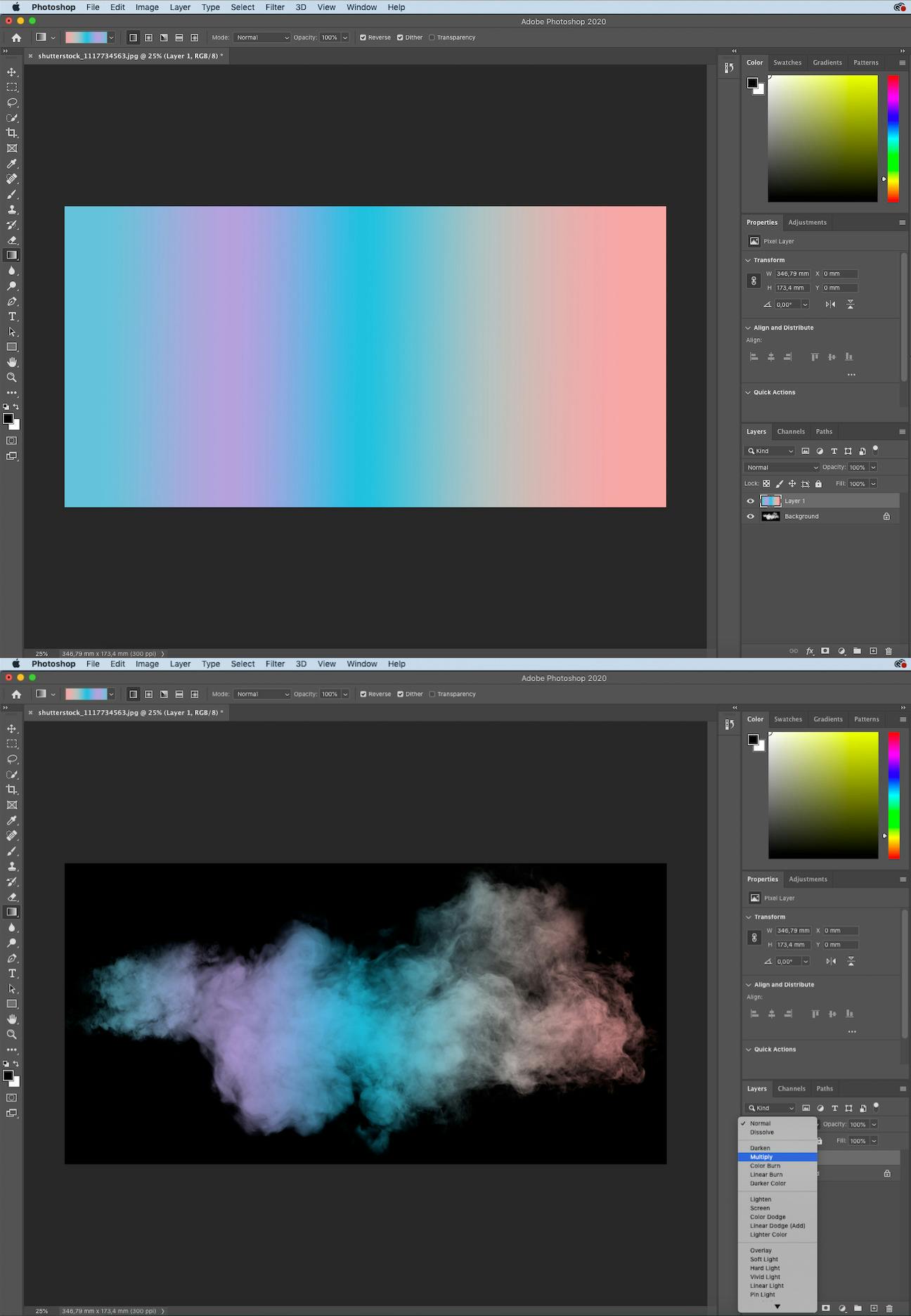Open the Layers blend mode dropdown showing Normal
The width and height of the screenshot is (911, 1316).
782,467
